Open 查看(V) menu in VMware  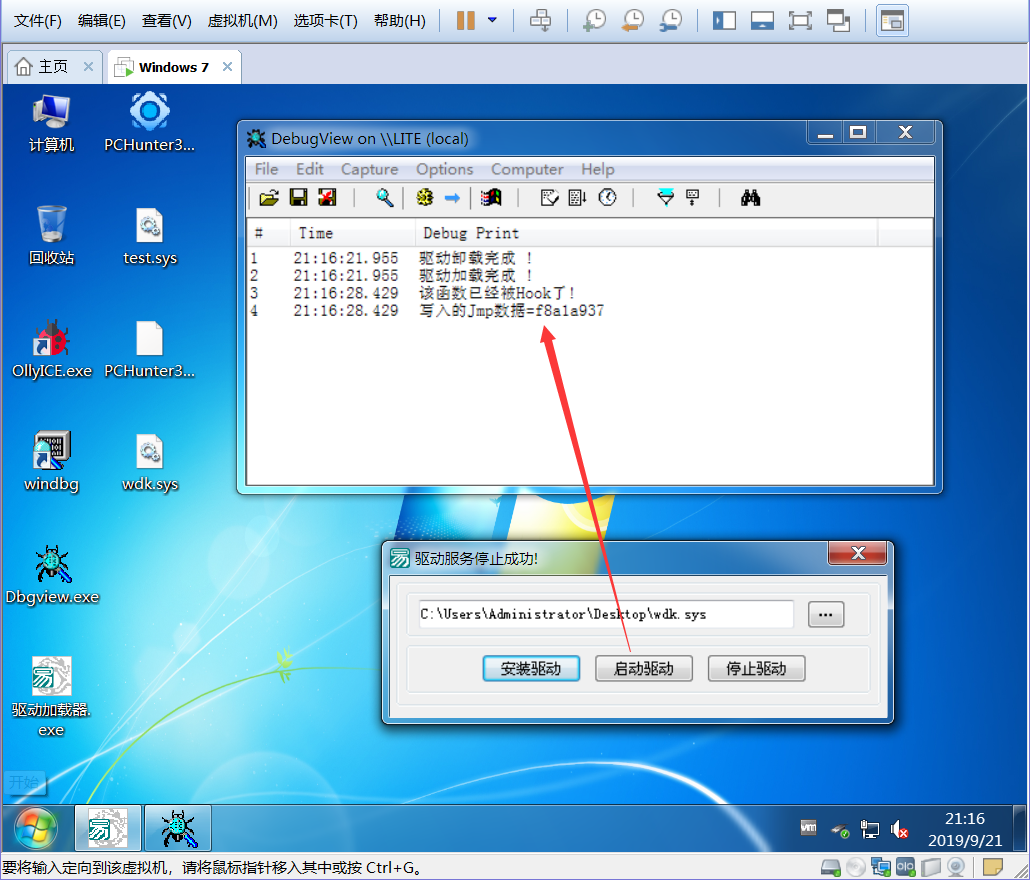pyautogui.click(x=166, y=21)
